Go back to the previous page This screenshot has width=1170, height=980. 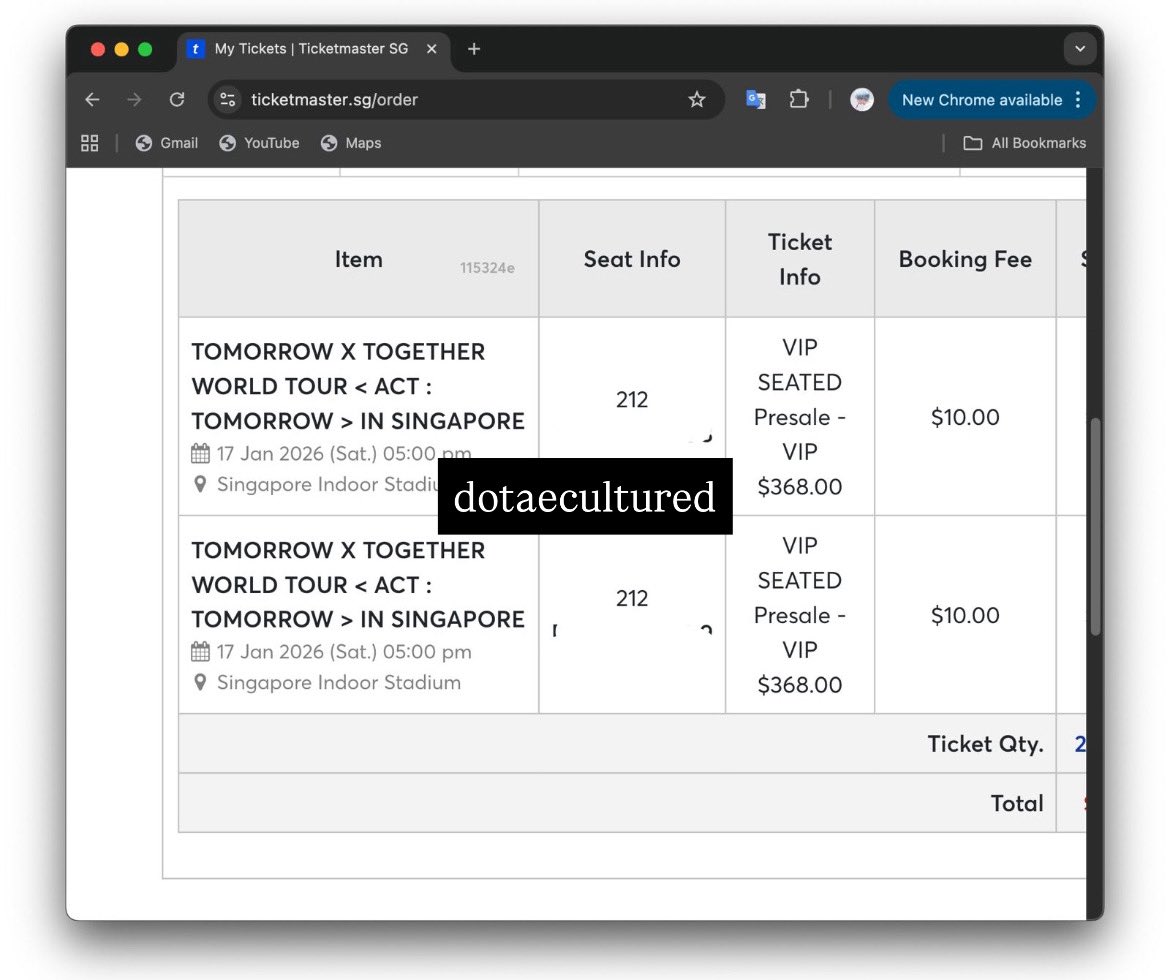92,99
